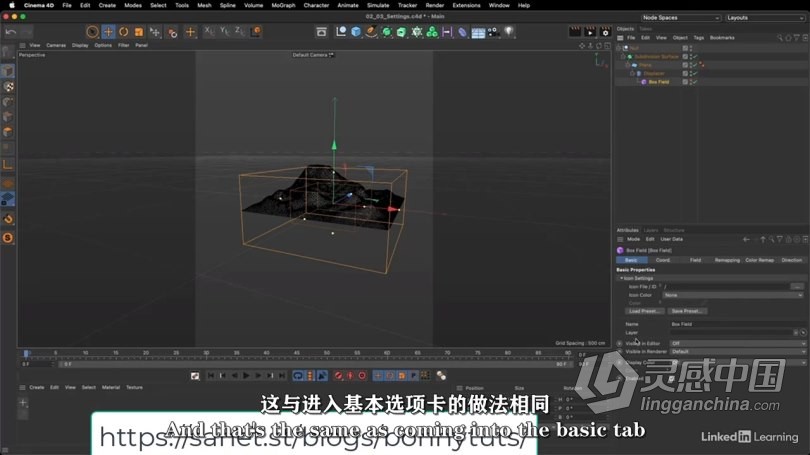810x455 pixels.
Task: Click the S workplane icon in sidebar
Action: coord(8,238)
